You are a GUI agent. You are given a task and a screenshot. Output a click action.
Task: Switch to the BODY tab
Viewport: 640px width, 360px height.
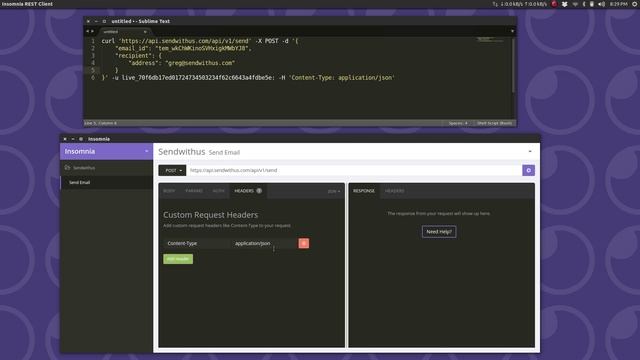pyautogui.click(x=169, y=191)
